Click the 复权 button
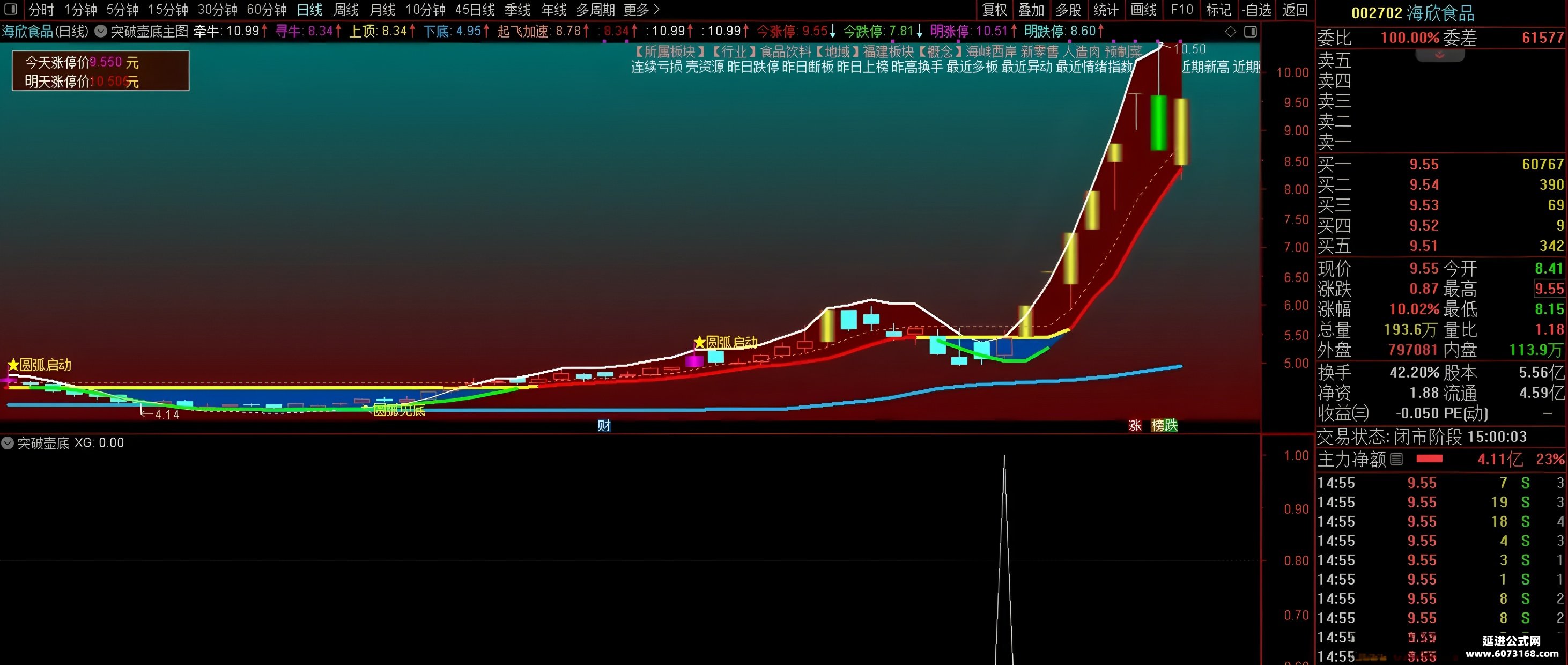Viewport: 1568px width, 665px height. click(x=995, y=10)
